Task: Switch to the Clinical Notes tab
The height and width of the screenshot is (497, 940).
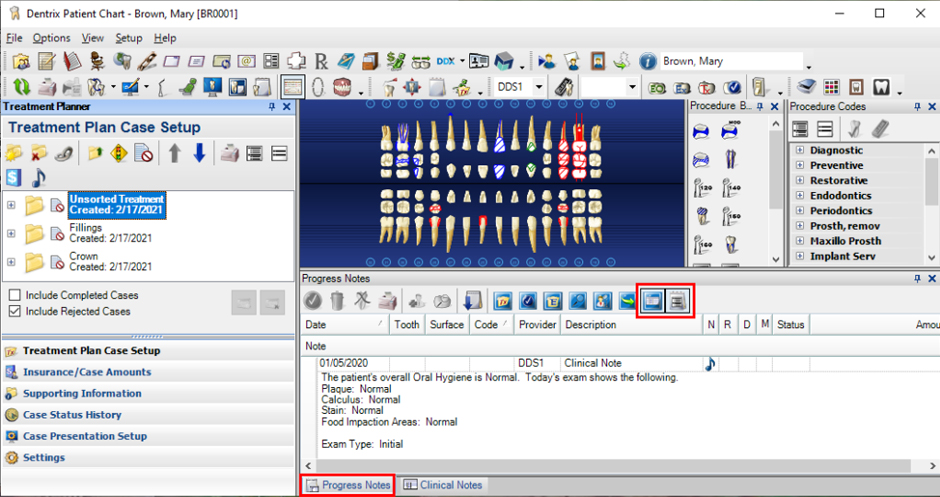Action: pyautogui.click(x=442, y=485)
